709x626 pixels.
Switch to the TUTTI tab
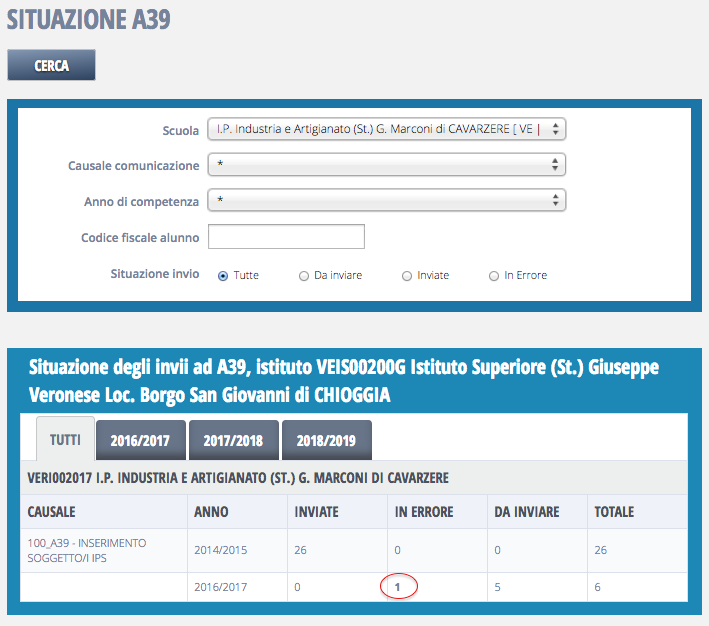pyautogui.click(x=65, y=440)
